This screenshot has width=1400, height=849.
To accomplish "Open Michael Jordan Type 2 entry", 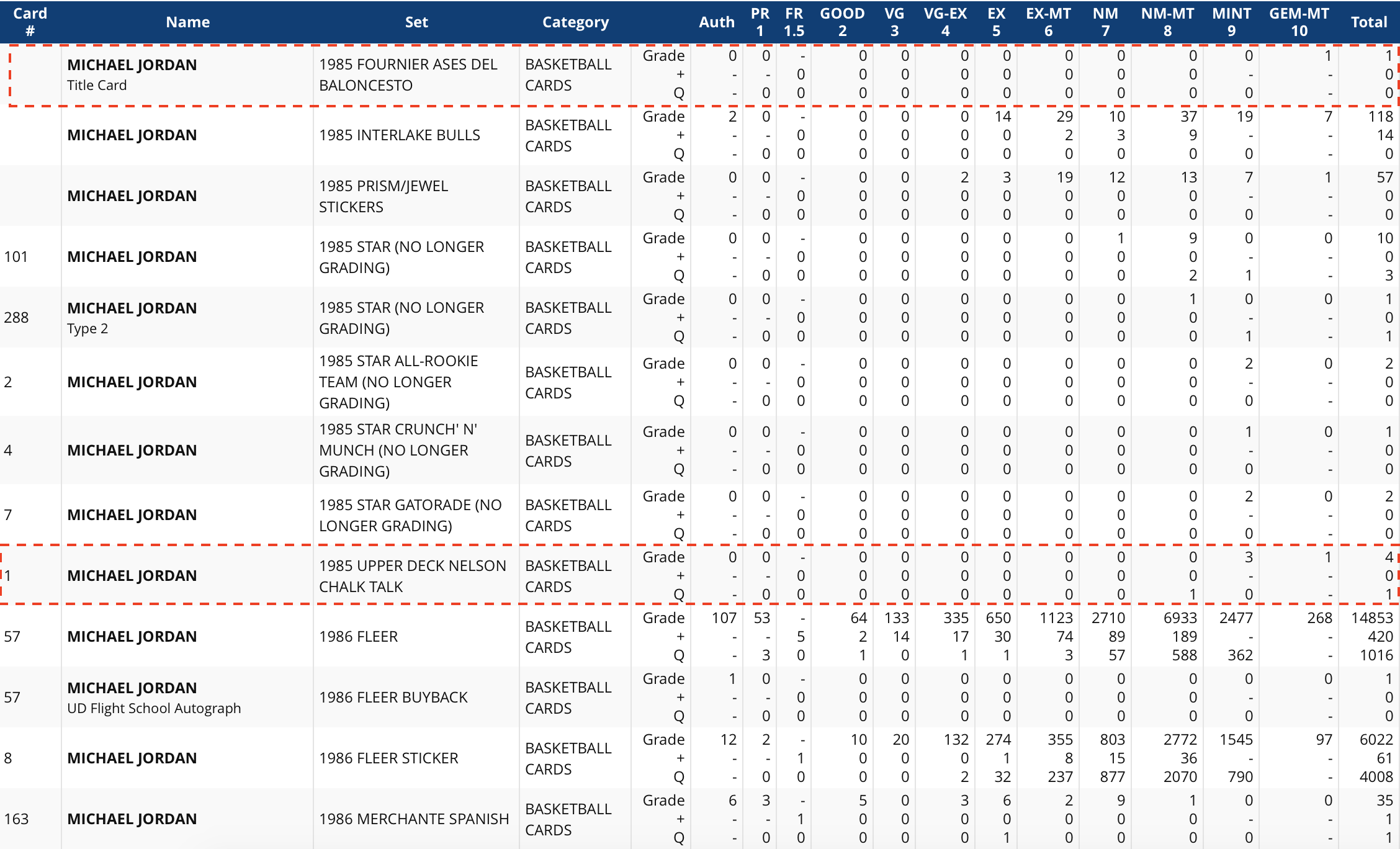I will pos(132,318).
